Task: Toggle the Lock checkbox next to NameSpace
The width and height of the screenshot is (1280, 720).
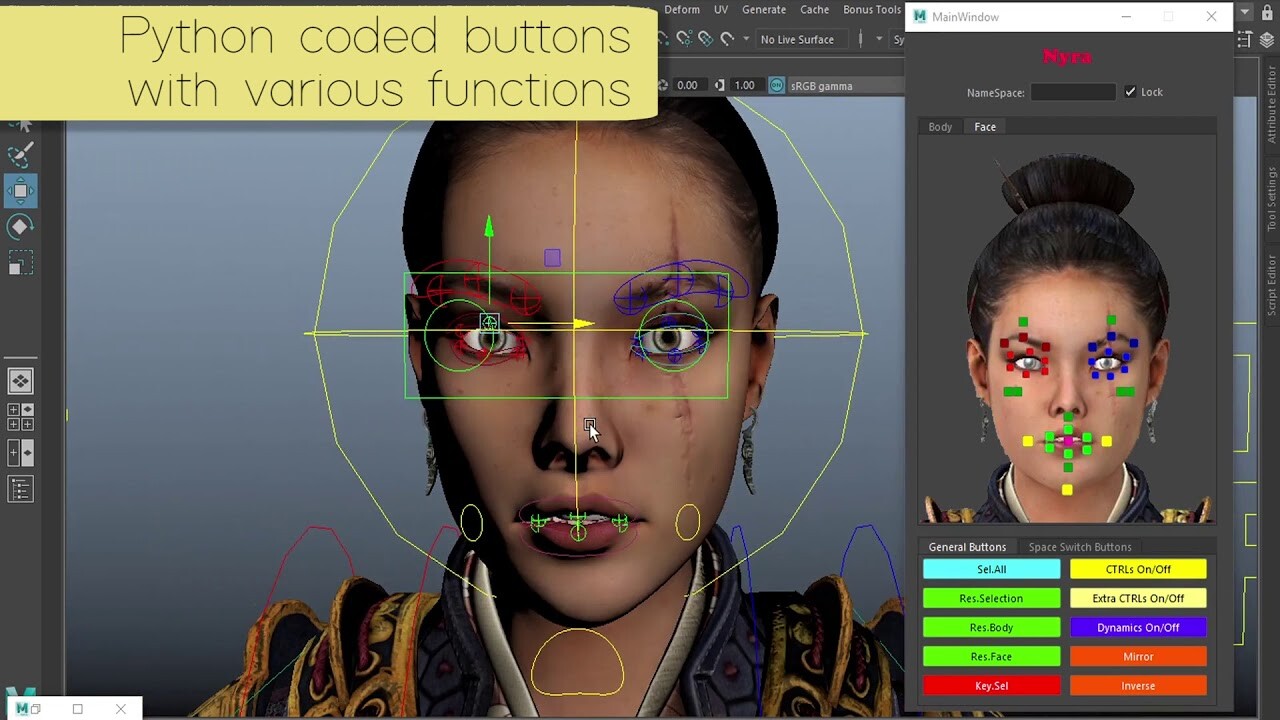Action: [1131, 92]
